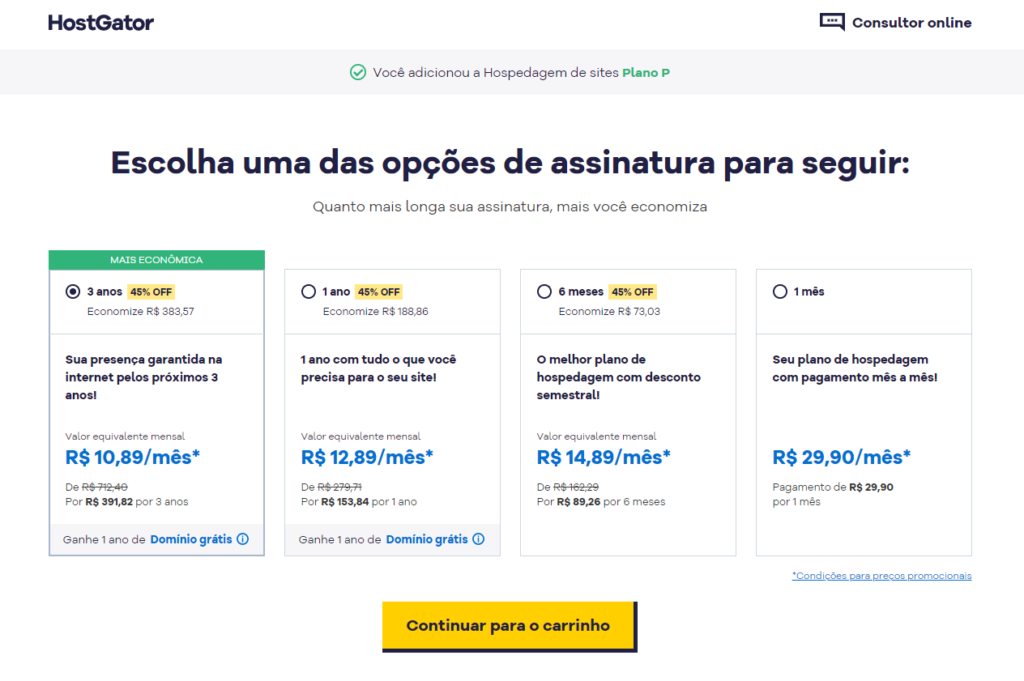
Task: Open Consultor online chat link
Action: pyautogui.click(x=911, y=23)
